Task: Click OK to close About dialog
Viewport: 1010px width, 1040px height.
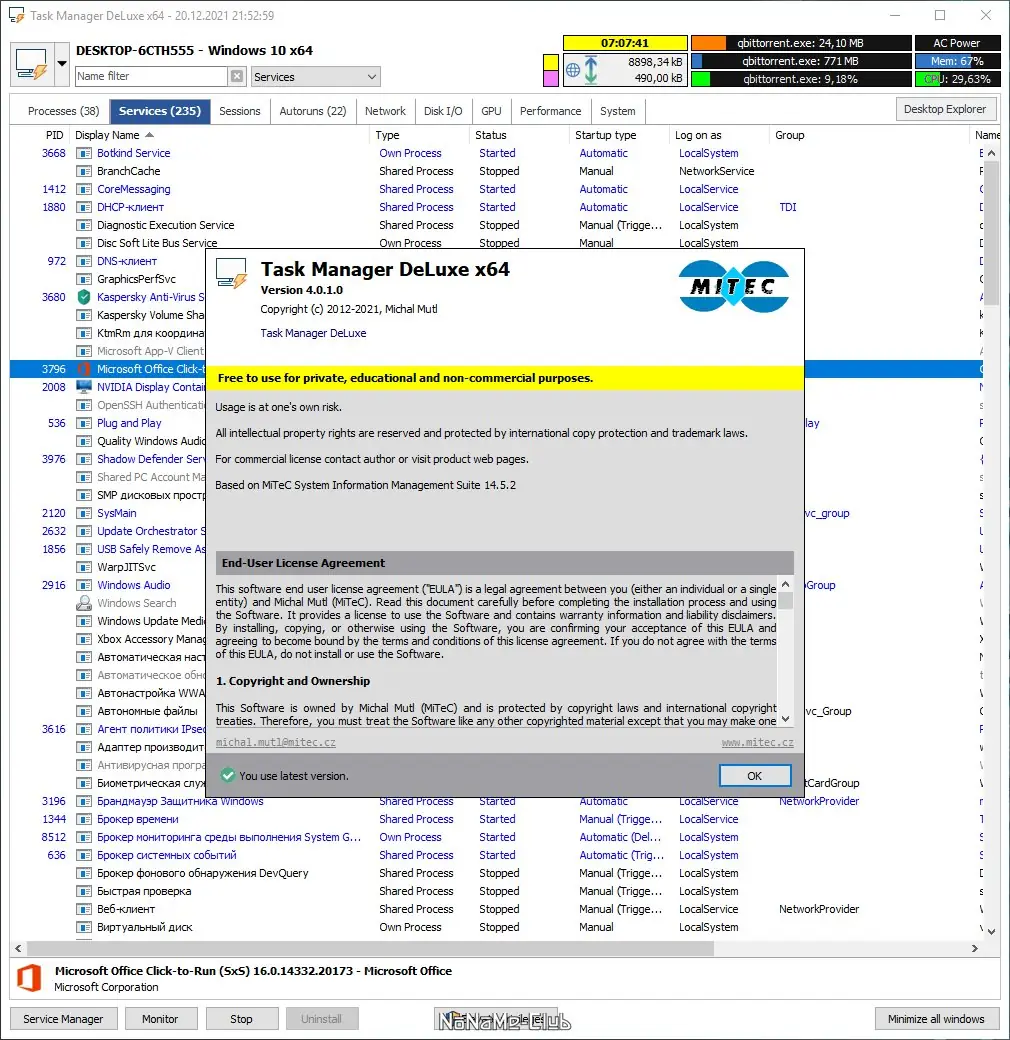Action: [755, 775]
